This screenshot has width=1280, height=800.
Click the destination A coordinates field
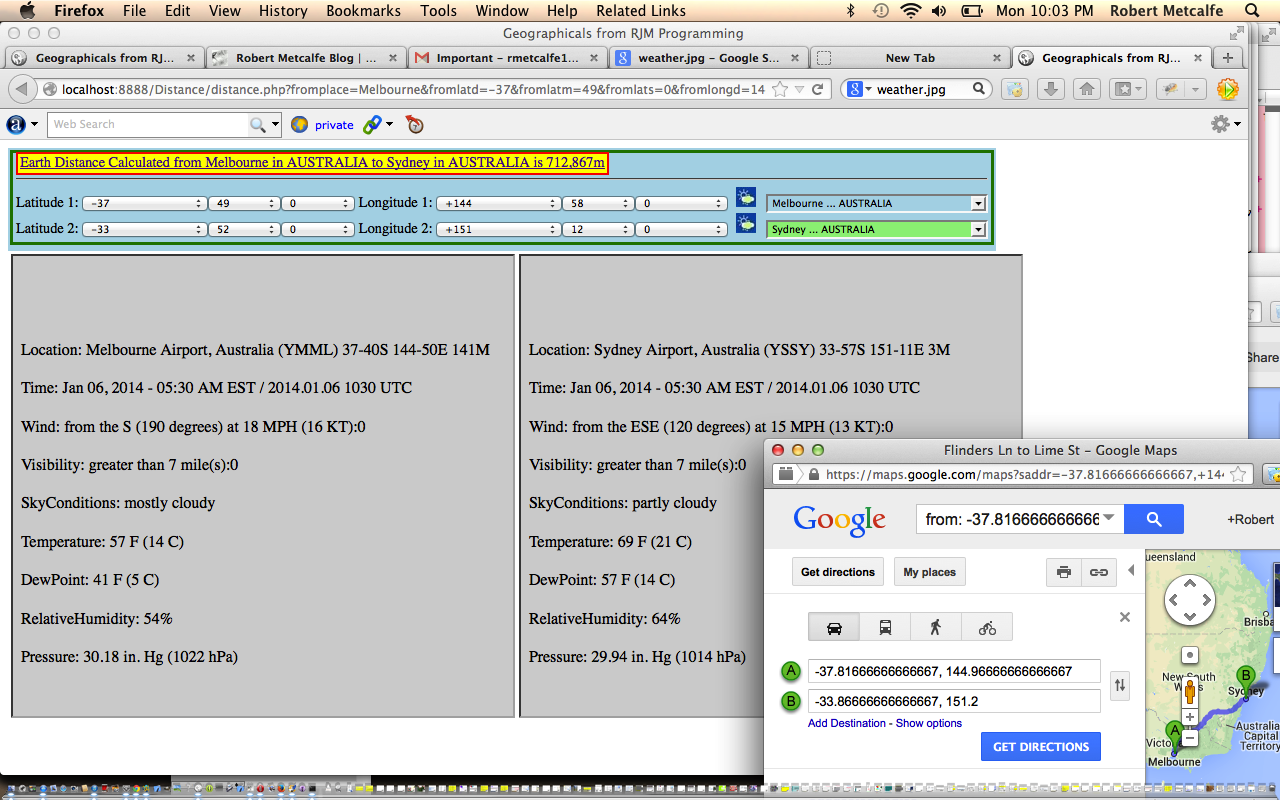(954, 671)
